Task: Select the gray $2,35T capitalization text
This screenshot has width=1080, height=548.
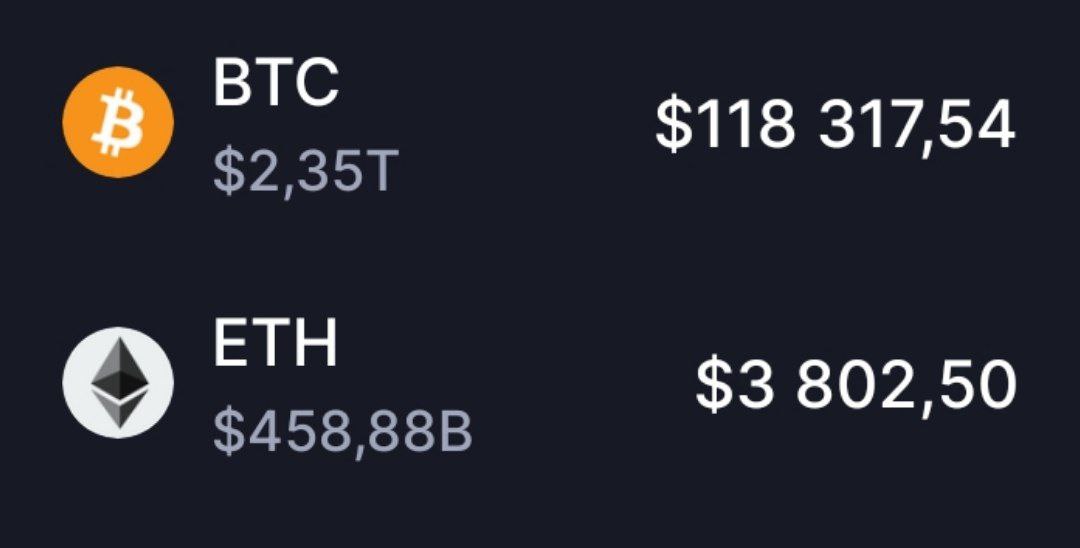Action: tap(306, 172)
